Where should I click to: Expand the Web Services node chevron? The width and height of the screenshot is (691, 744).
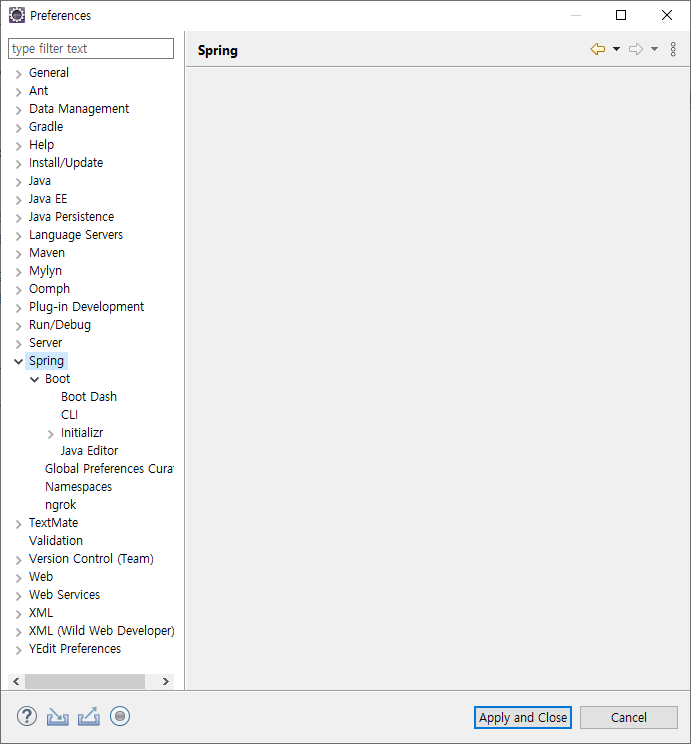pyautogui.click(x=19, y=596)
